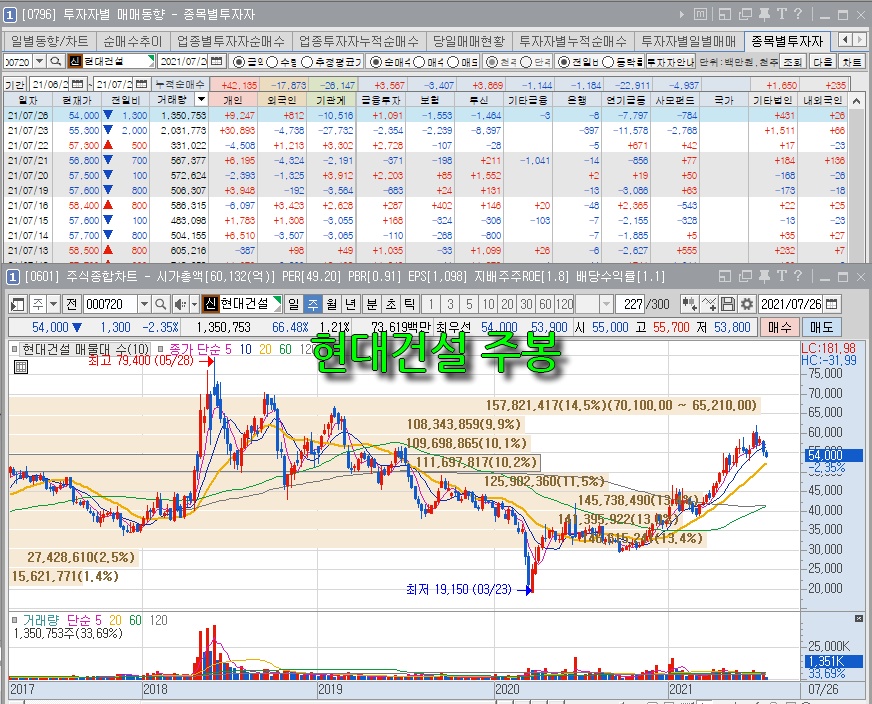Screen dimensions: 872x704
Task: Switch to the 일별동향/차트 tab
Action: click(49, 41)
